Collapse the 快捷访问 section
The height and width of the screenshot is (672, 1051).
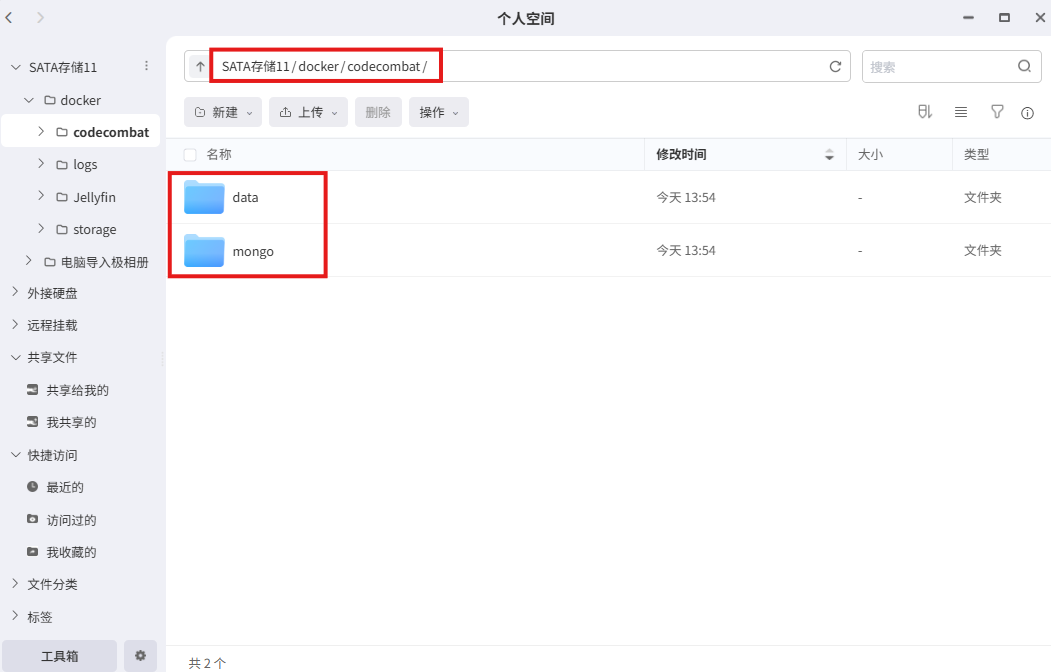[15, 454]
